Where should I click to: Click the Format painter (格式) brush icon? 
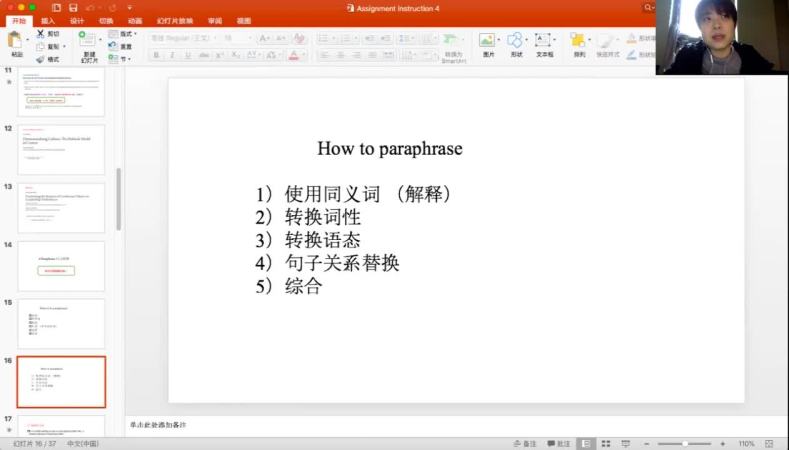click(x=40, y=59)
